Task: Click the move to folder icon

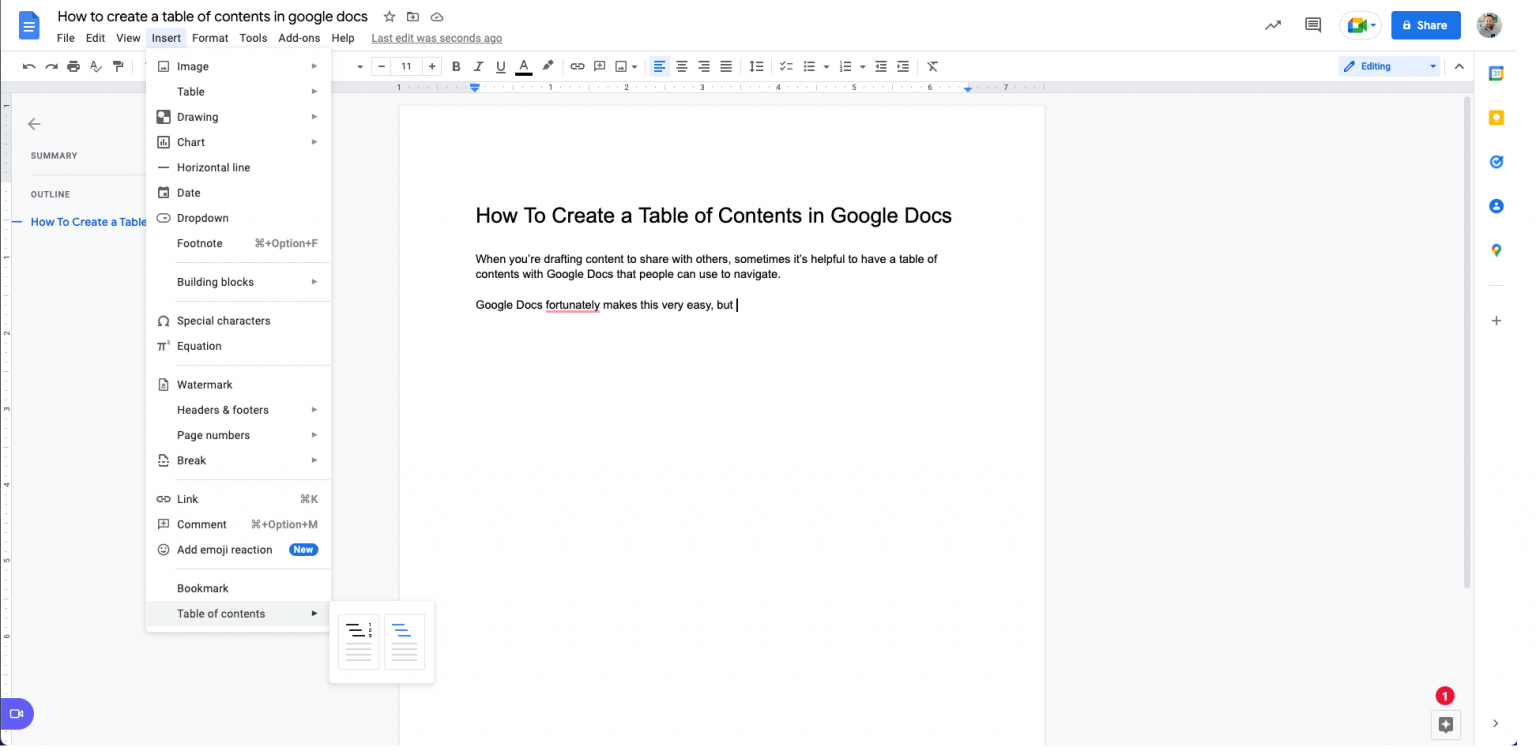Action: click(x=412, y=17)
